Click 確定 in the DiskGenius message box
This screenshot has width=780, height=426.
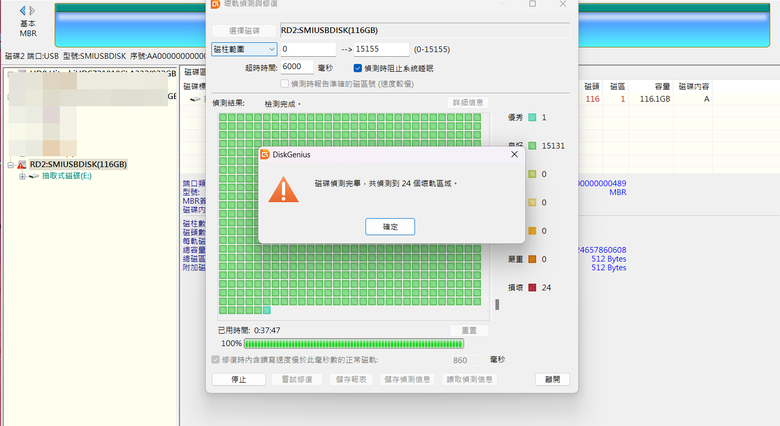(390, 227)
